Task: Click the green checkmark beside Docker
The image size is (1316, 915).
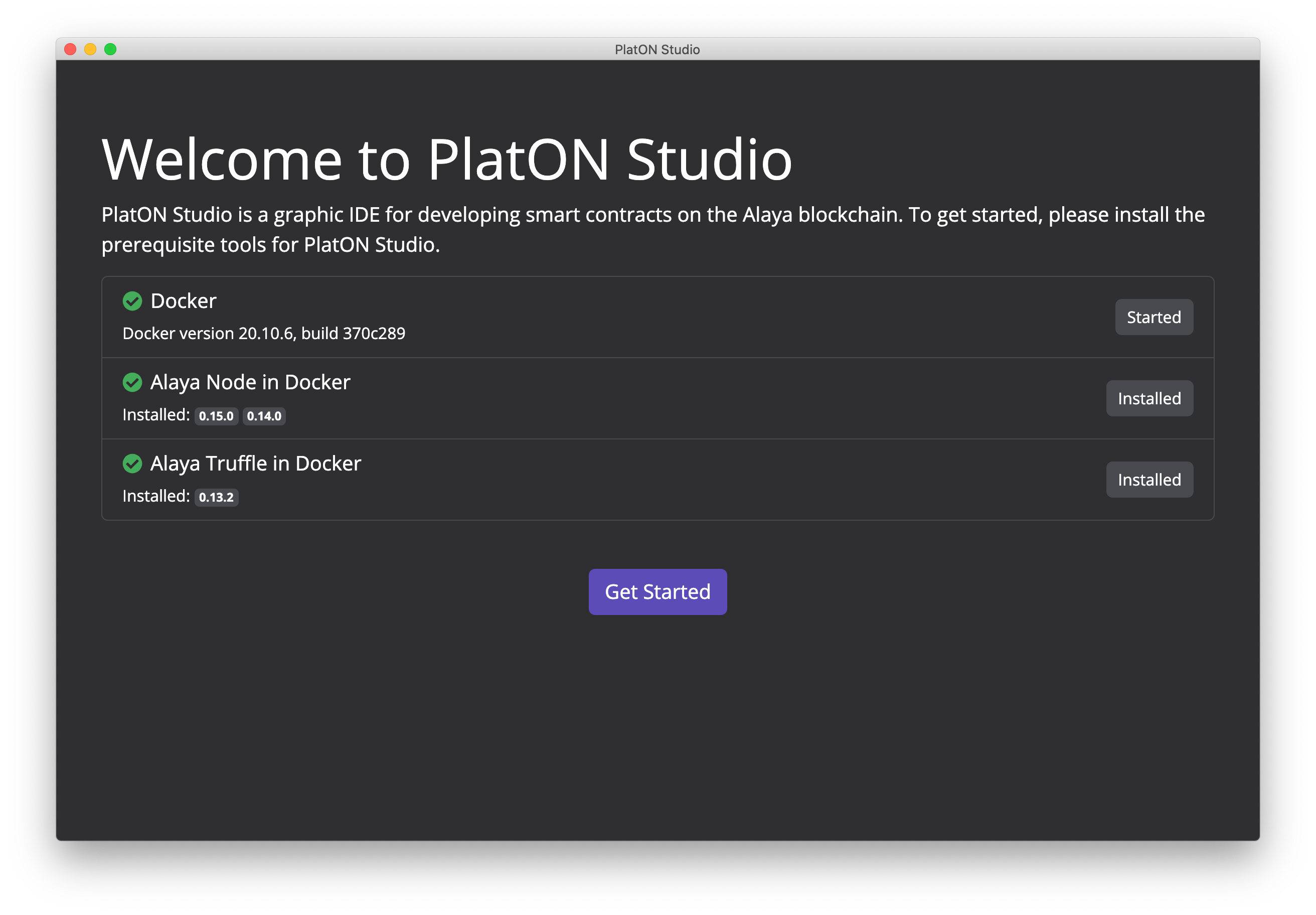Action: point(132,301)
